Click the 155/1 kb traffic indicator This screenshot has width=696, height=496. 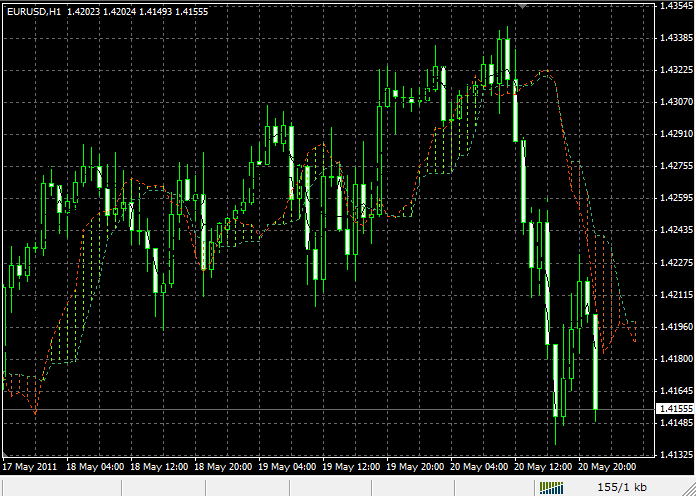click(622, 488)
